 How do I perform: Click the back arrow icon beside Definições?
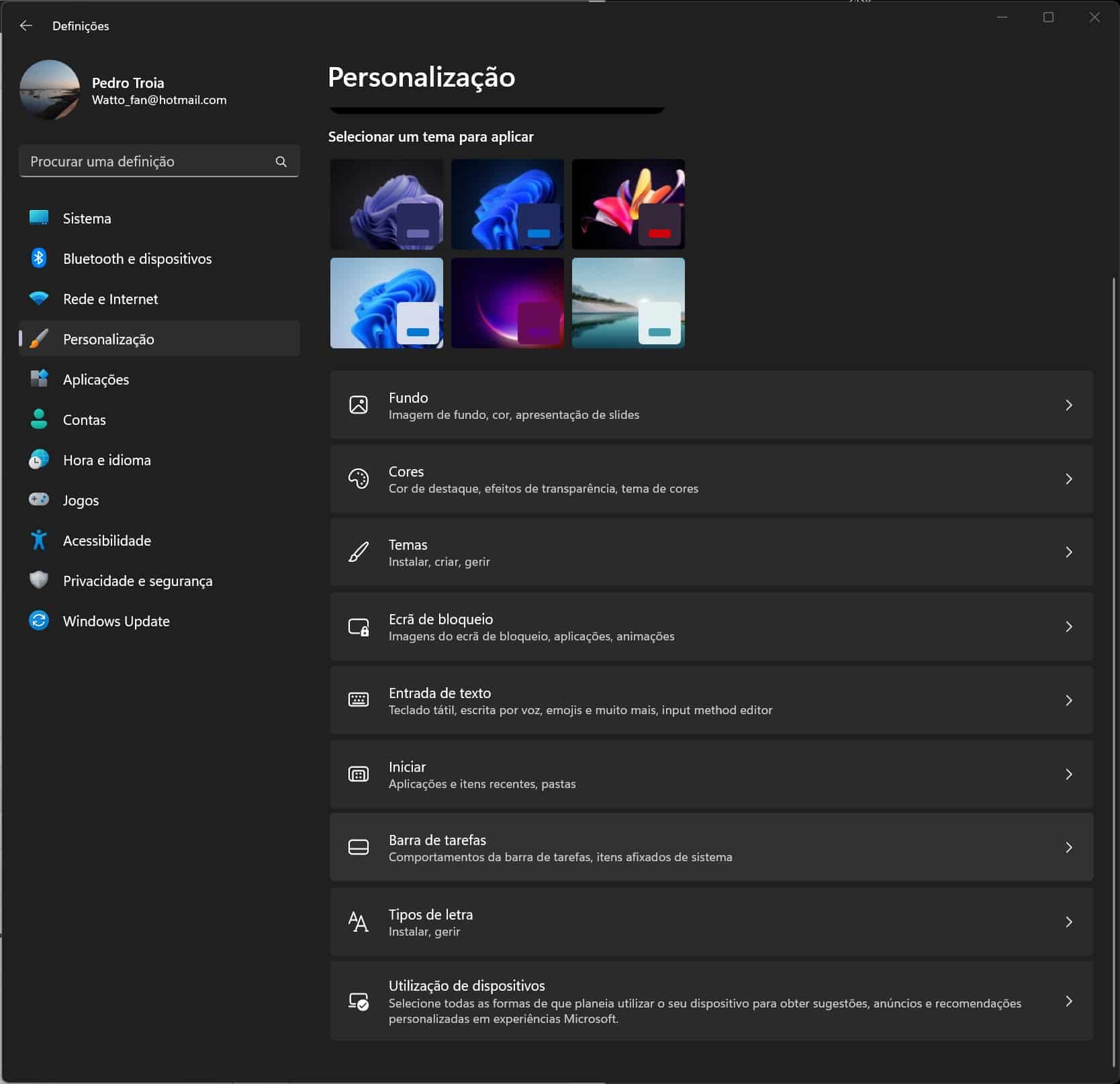(x=26, y=26)
